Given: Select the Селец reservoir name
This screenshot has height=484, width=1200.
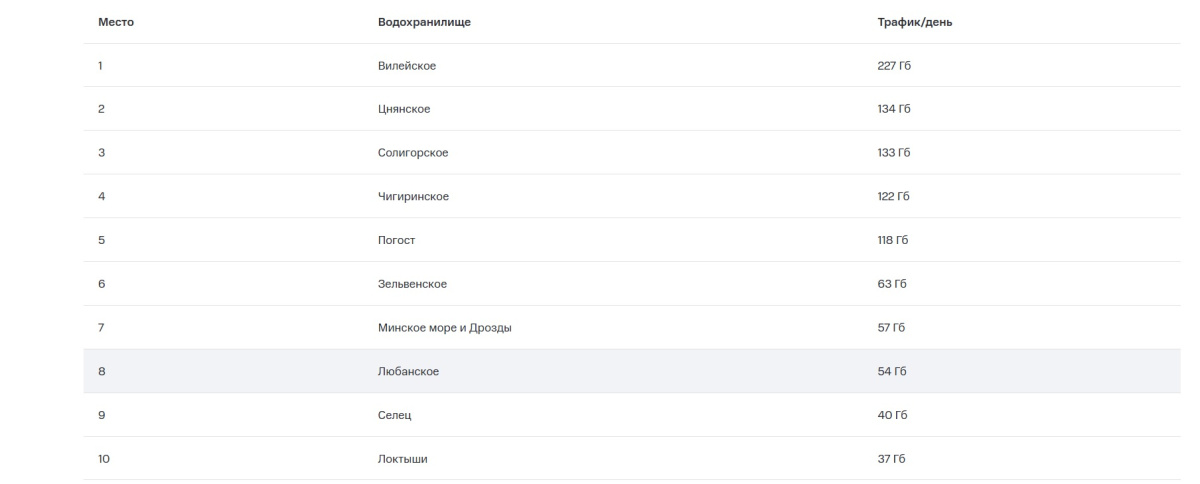Looking at the screenshot, I should coord(394,415).
